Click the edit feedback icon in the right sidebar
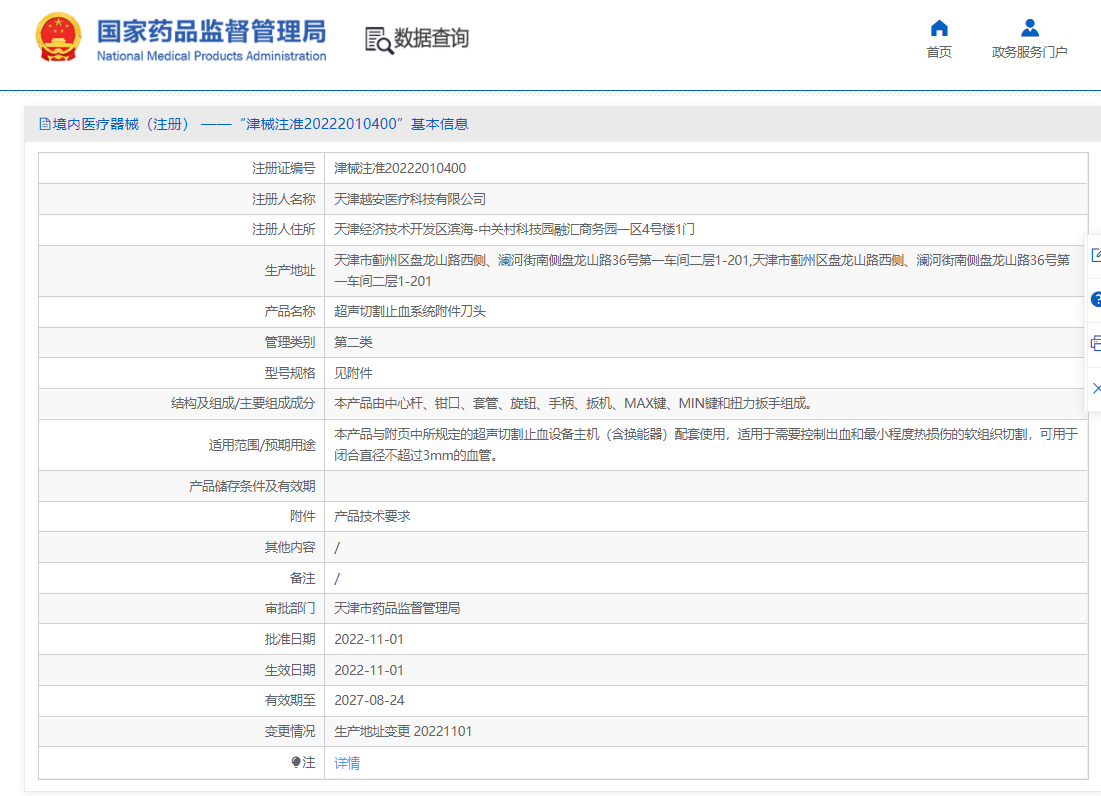Viewport: 1101px width, 796px height. click(1095, 255)
